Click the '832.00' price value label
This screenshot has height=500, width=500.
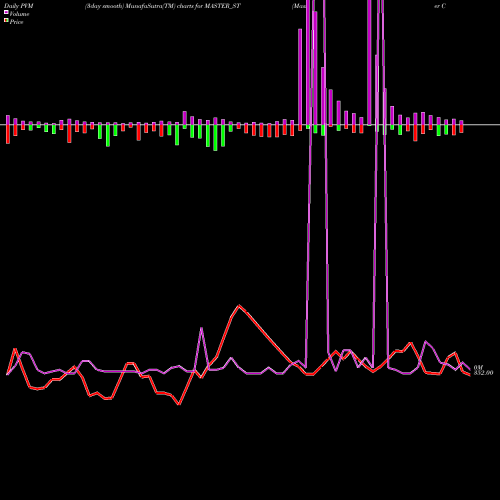(x=483, y=373)
